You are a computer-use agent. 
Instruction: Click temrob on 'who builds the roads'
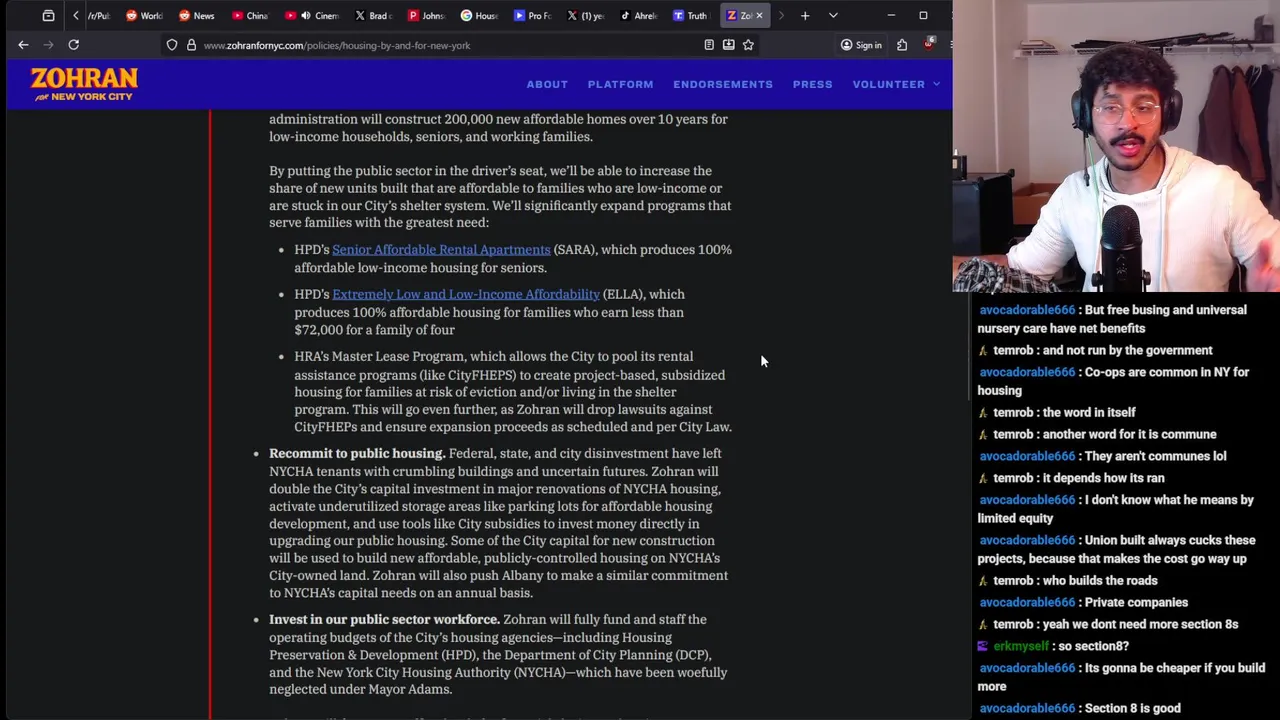(1013, 580)
